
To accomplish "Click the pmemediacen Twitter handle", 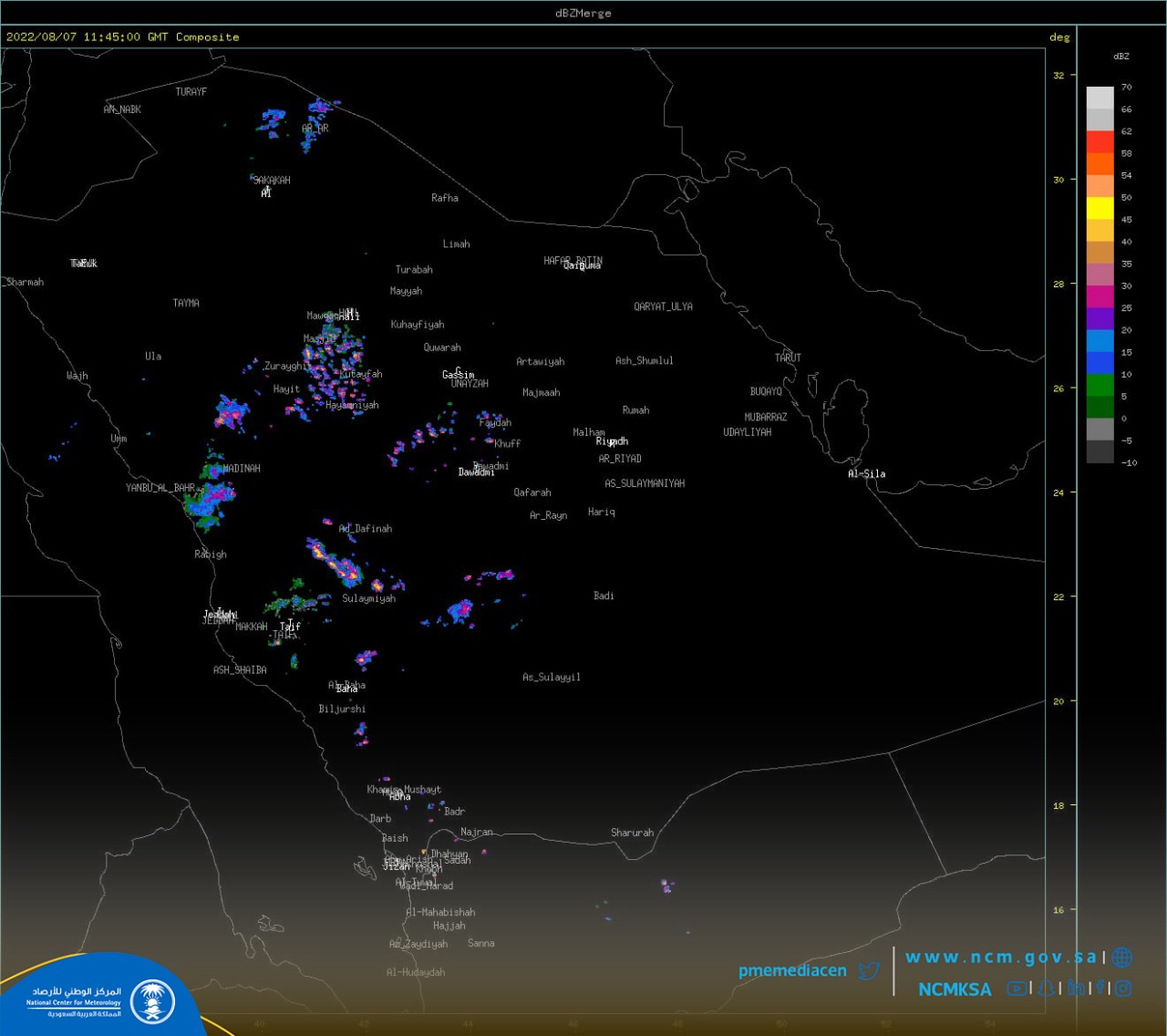I will tap(792, 970).
